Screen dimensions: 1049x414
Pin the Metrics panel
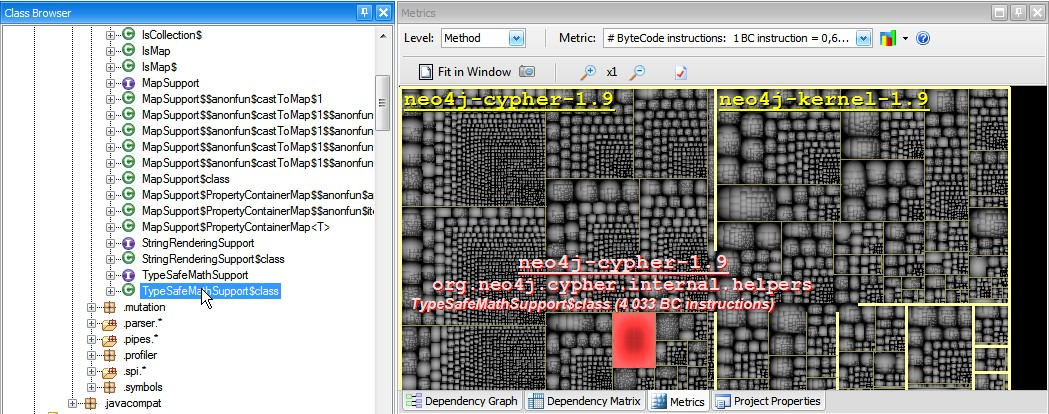[1018, 12]
